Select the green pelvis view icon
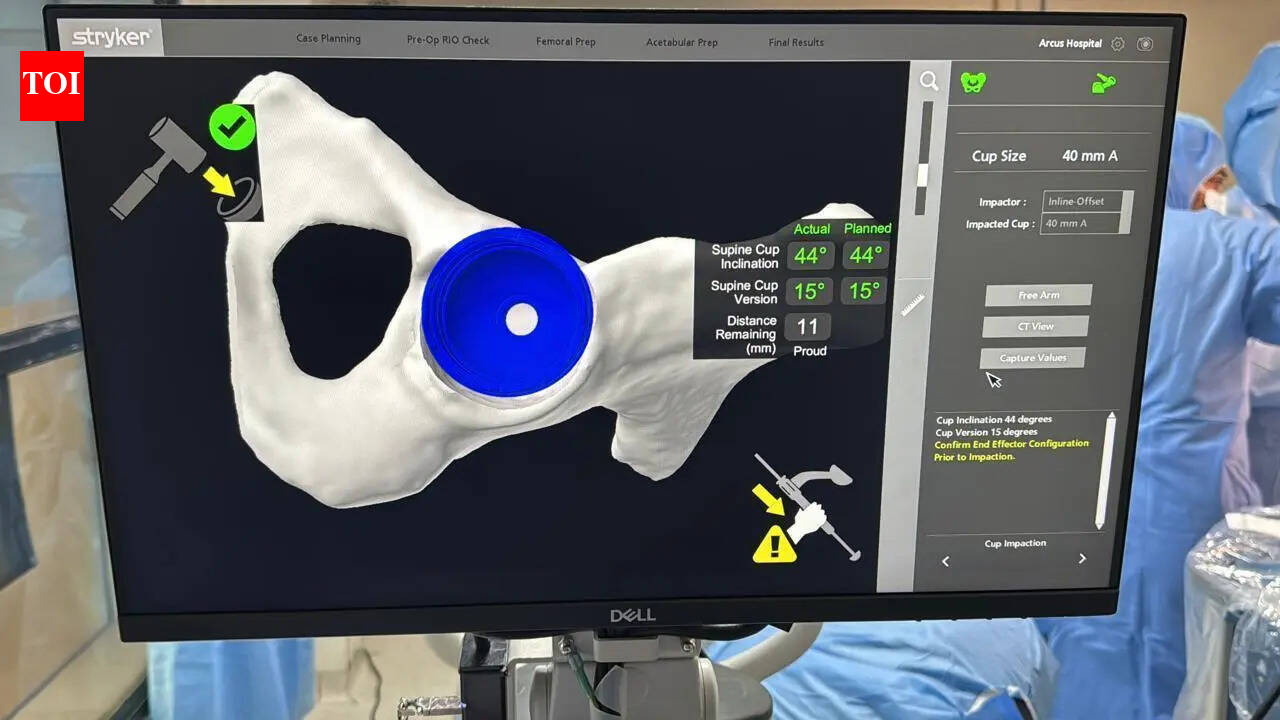Screen dimensions: 1280x720 click(x=973, y=82)
